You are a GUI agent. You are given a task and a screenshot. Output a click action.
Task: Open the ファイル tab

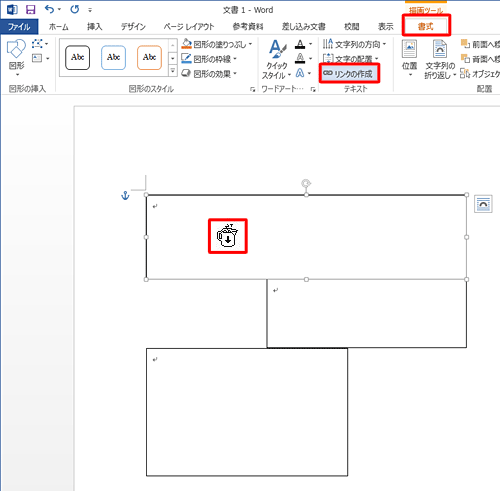19,27
